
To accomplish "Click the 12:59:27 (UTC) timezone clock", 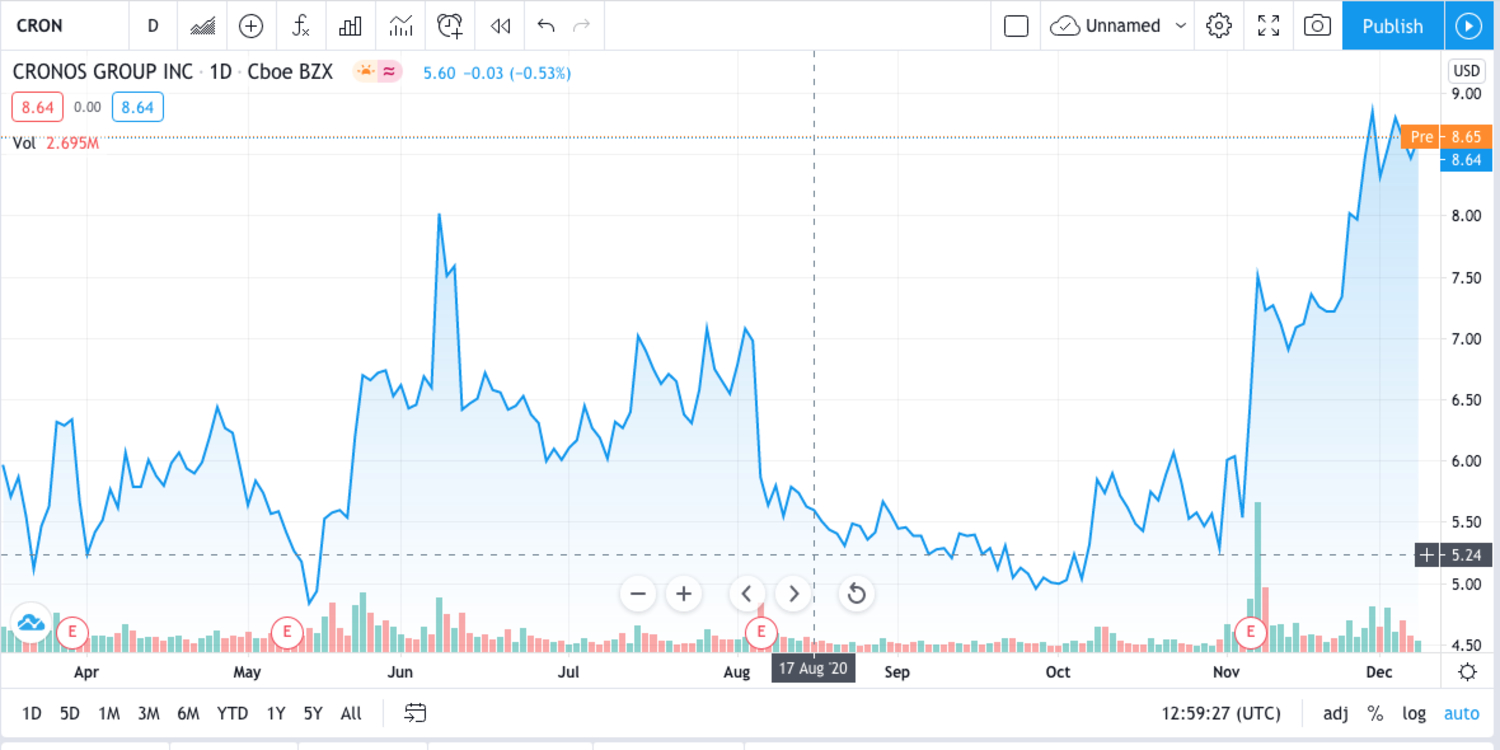I will pyautogui.click(x=1220, y=713).
